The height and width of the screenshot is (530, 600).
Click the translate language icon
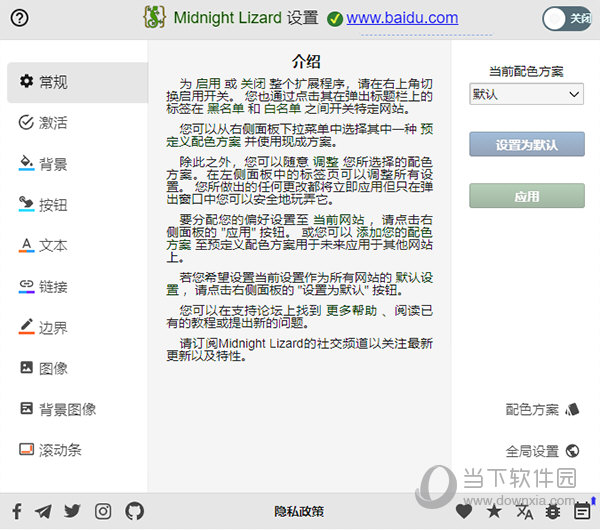pyautogui.click(x=524, y=512)
